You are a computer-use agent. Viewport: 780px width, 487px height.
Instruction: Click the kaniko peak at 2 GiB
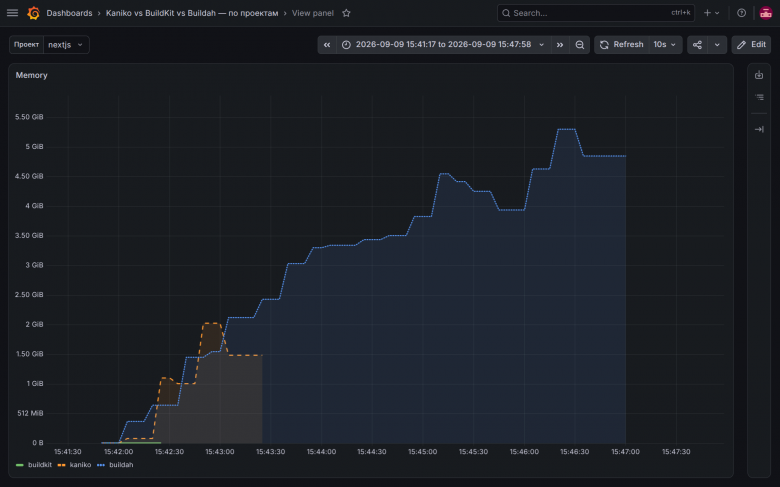point(211,323)
